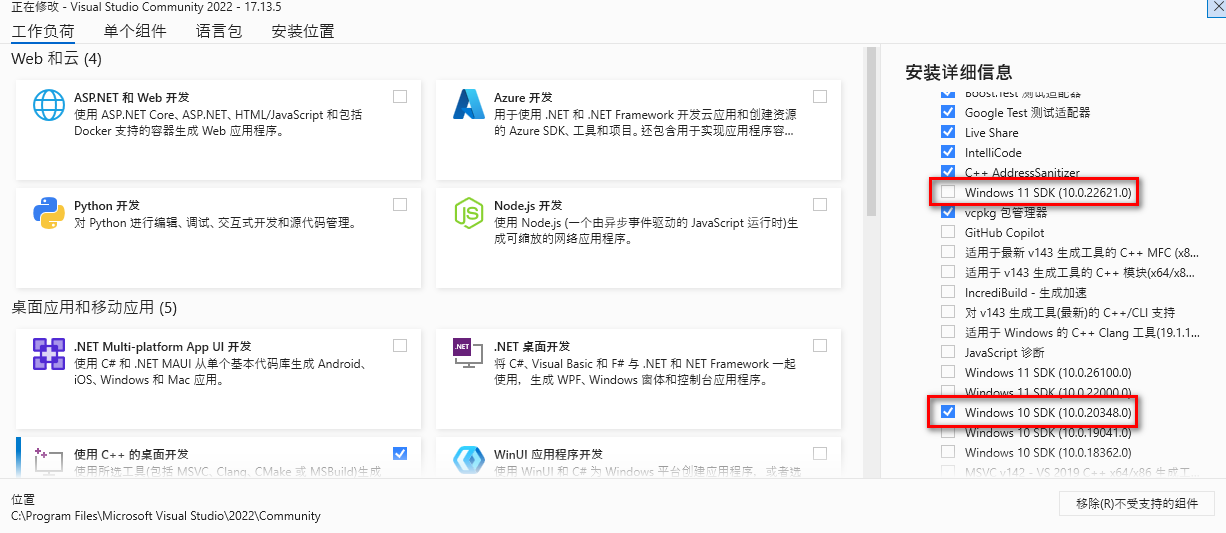1226x533 pixels.
Task: Uncheck vcpkg 包管理器 component
Action: coord(948,212)
